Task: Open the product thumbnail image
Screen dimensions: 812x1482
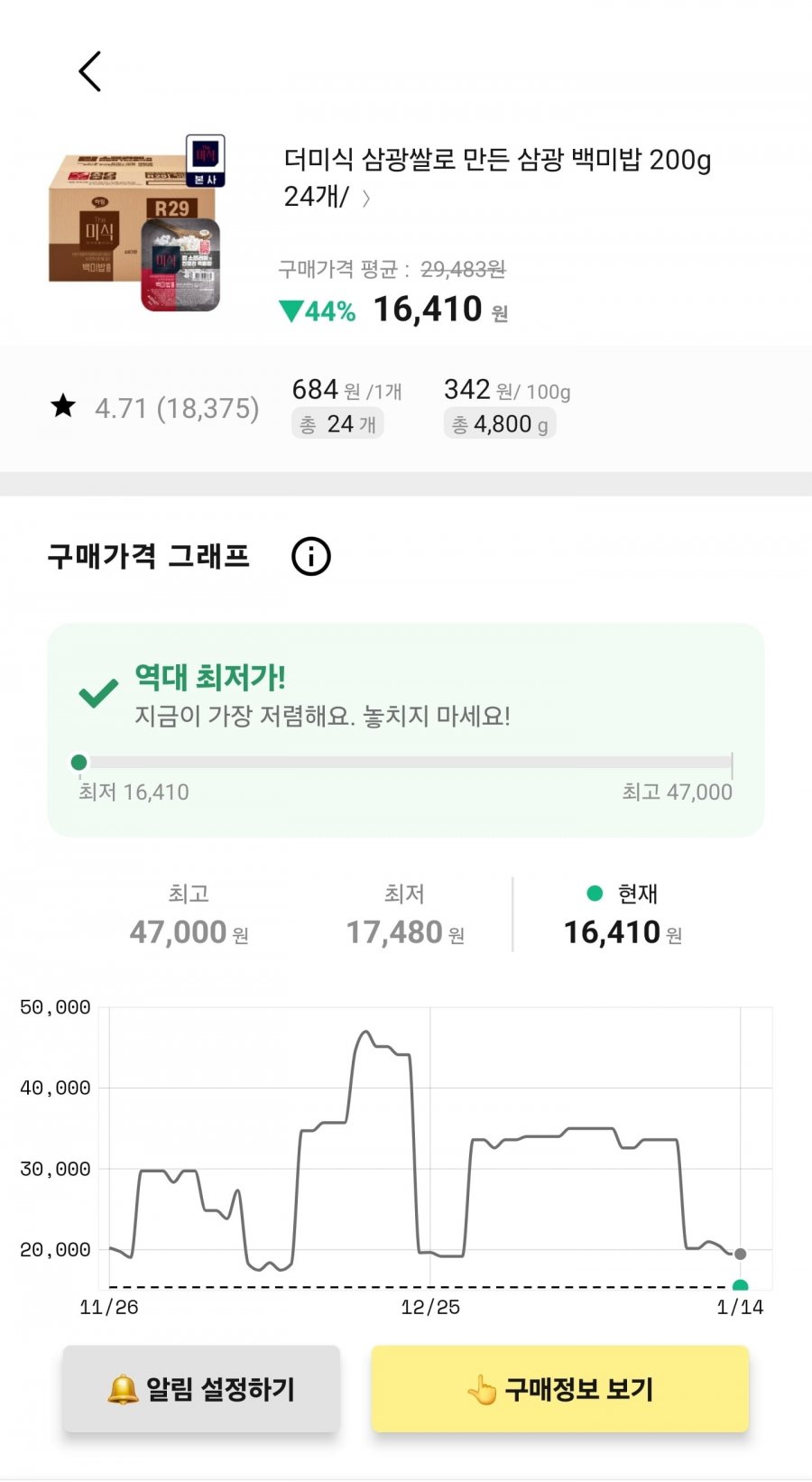Action: click(135, 224)
